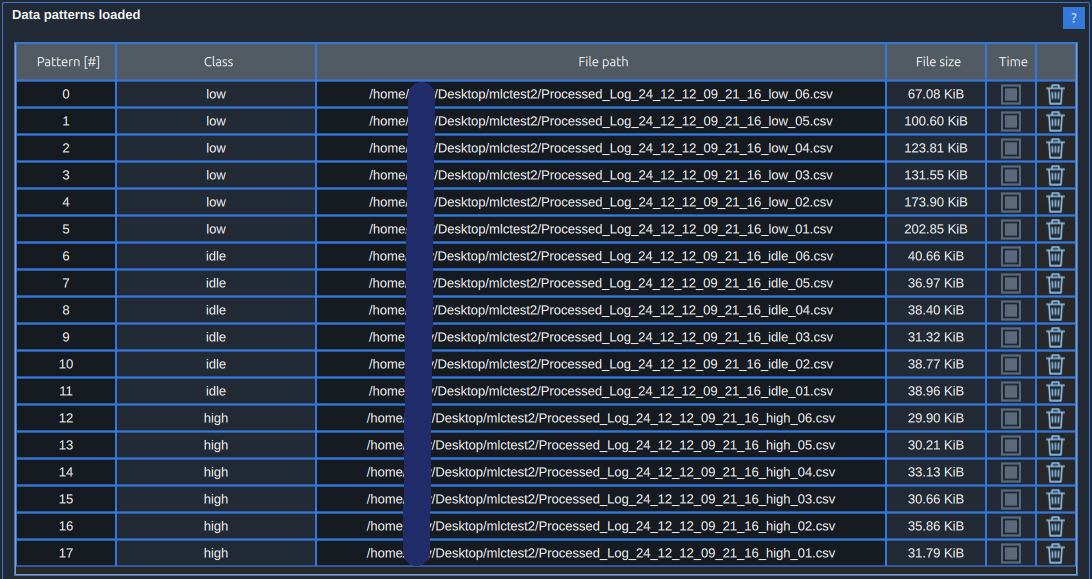Delete pattern 5 (low_01) with its trash icon
Image resolution: width=1092 pixels, height=579 pixels.
point(1055,229)
